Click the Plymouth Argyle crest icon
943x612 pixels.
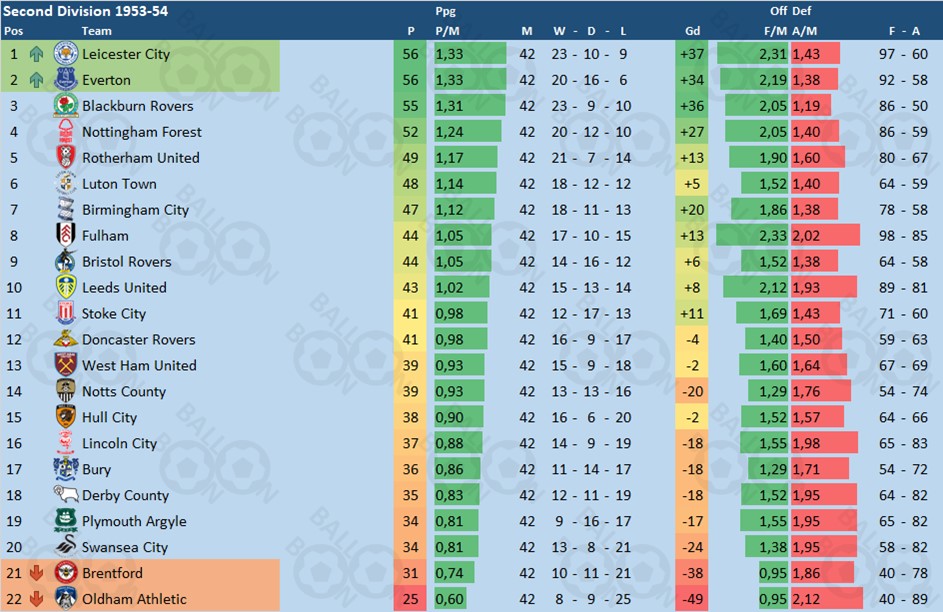point(66,521)
